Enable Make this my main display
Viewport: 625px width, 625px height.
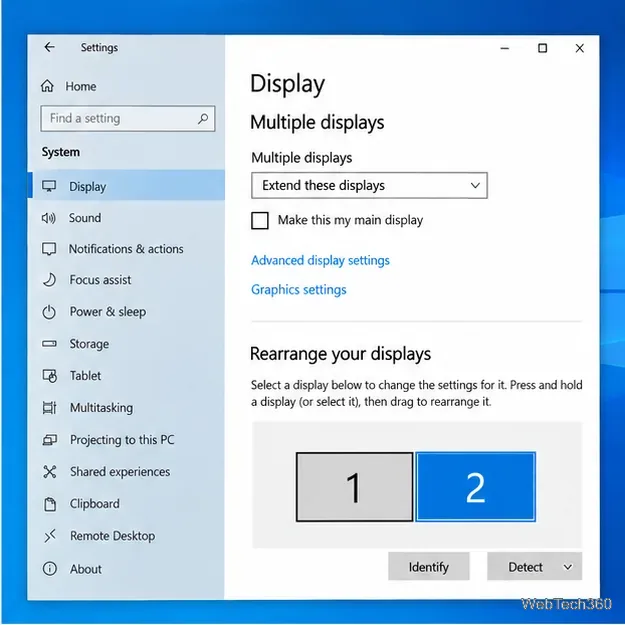pyautogui.click(x=260, y=220)
